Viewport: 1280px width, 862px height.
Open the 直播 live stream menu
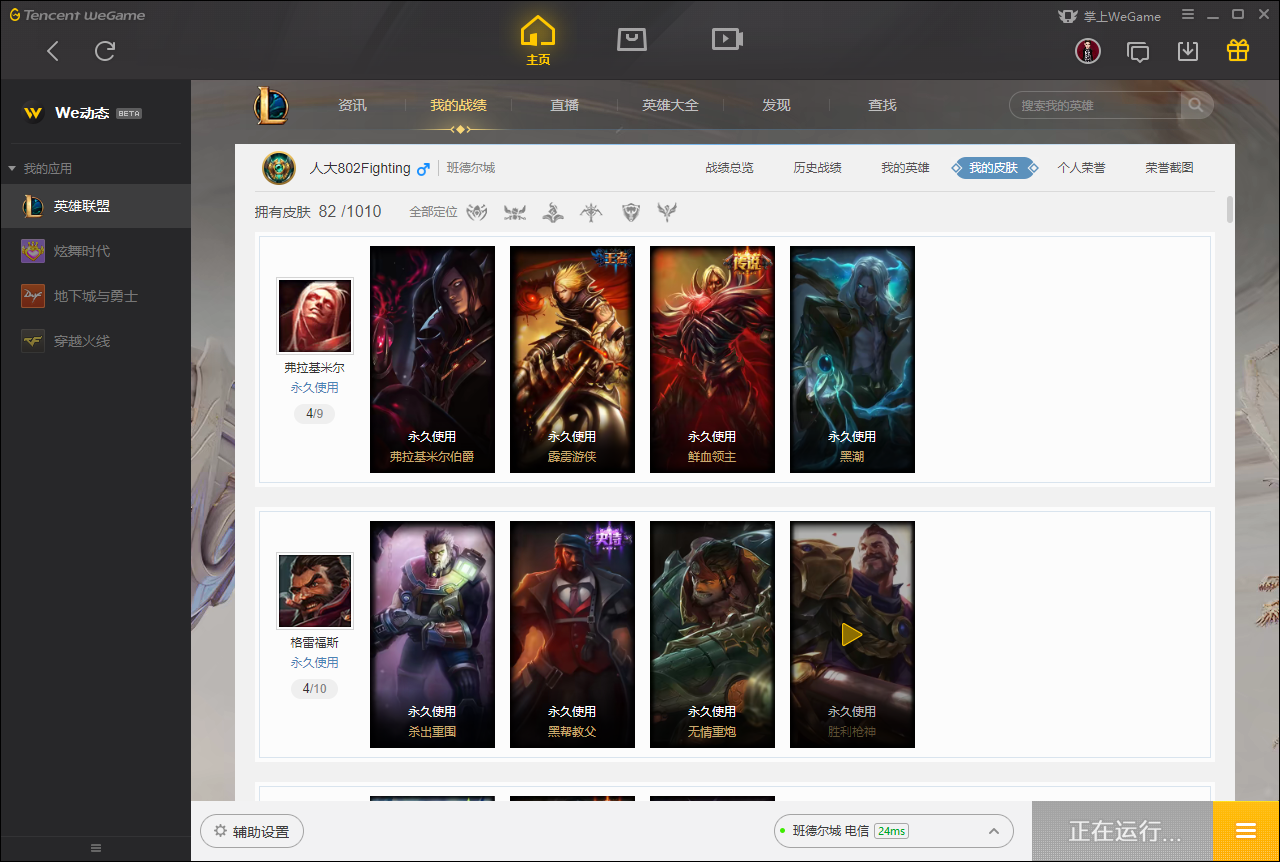point(564,105)
